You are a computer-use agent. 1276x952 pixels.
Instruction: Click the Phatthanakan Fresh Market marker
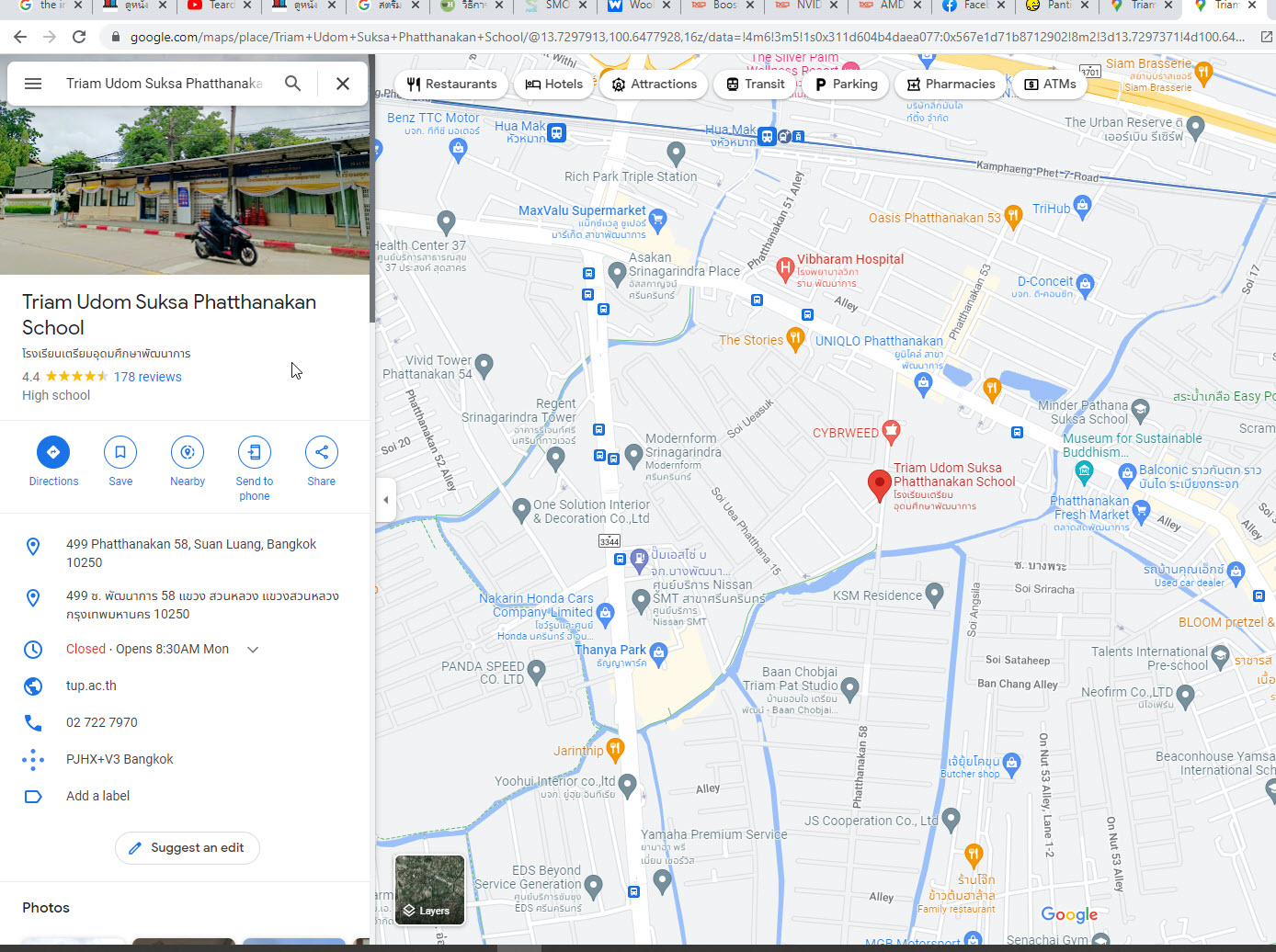1141,510
